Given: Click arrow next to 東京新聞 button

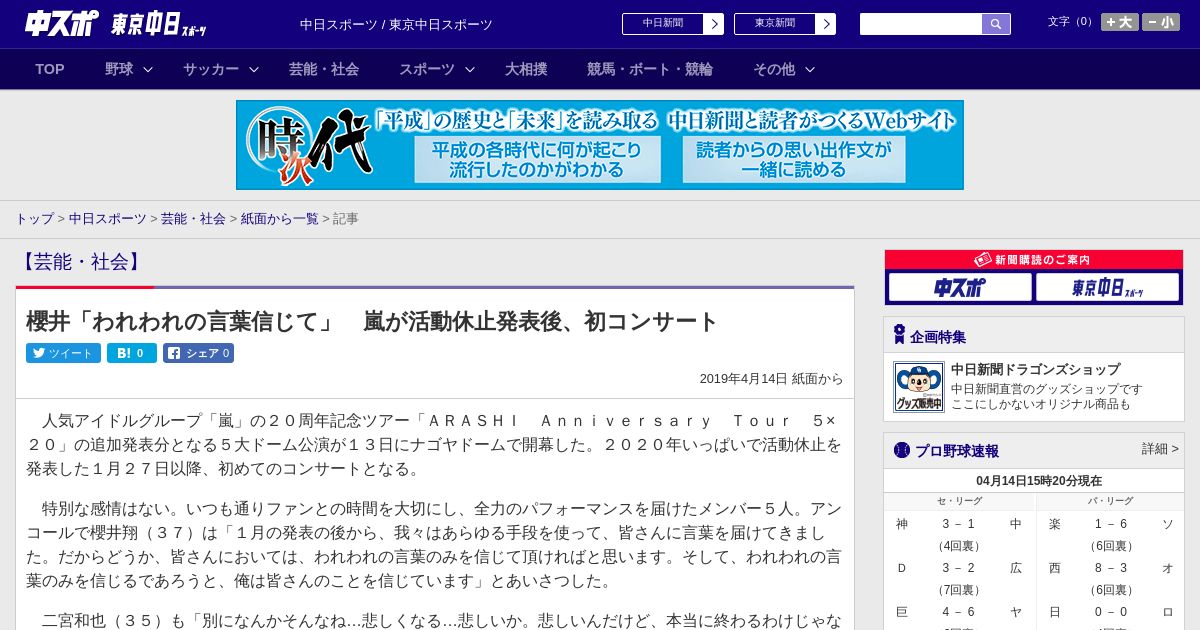Looking at the screenshot, I should tap(826, 24).
